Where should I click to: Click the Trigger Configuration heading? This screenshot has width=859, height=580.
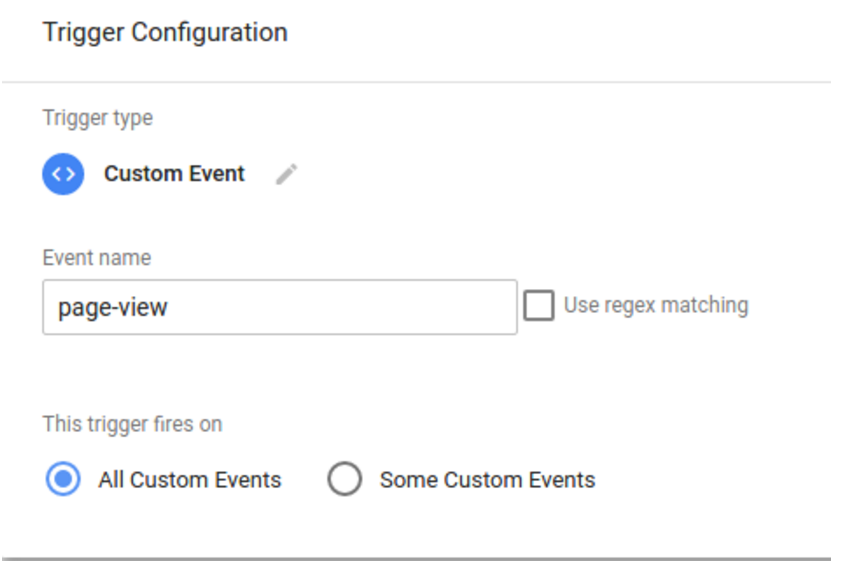coord(165,32)
